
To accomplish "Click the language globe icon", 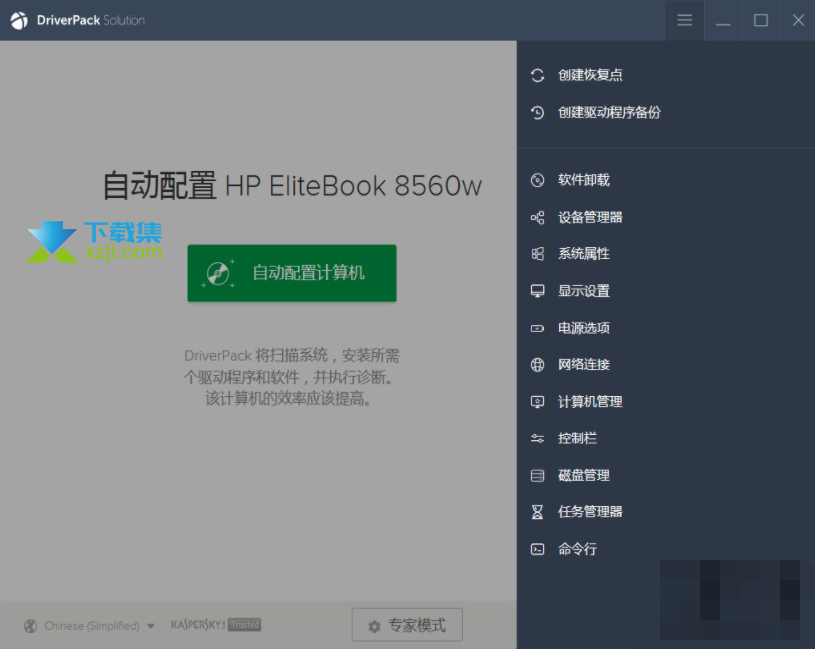I will [31, 626].
